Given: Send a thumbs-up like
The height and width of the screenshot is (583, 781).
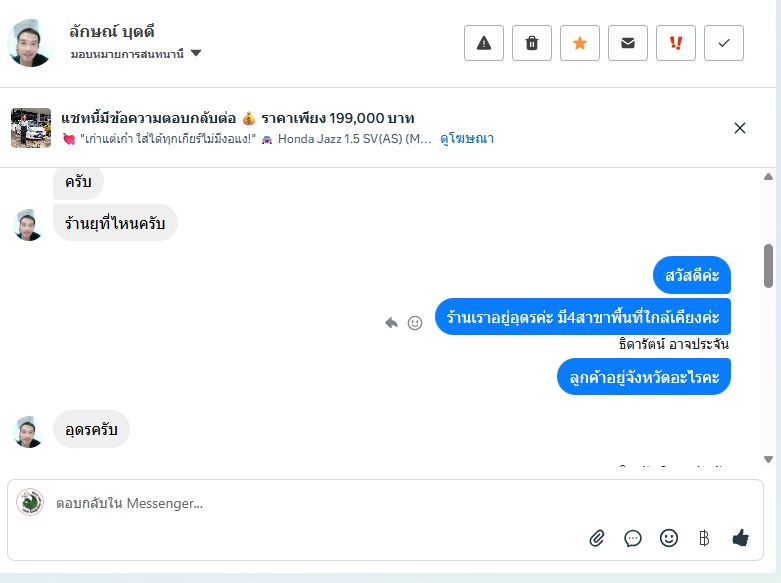Looking at the screenshot, I should tap(741, 538).
